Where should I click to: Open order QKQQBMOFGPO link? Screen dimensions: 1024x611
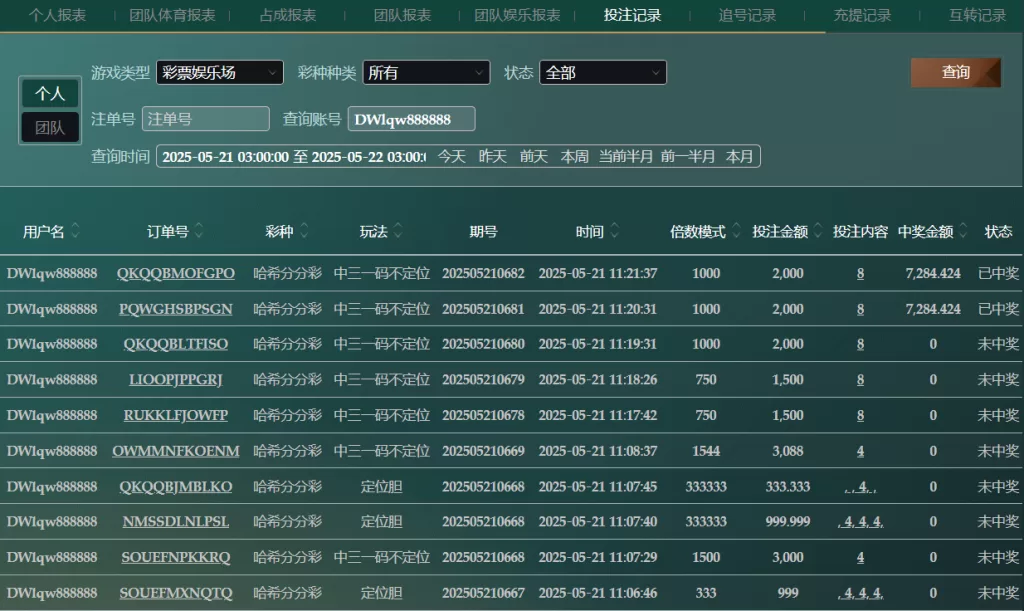(x=176, y=274)
